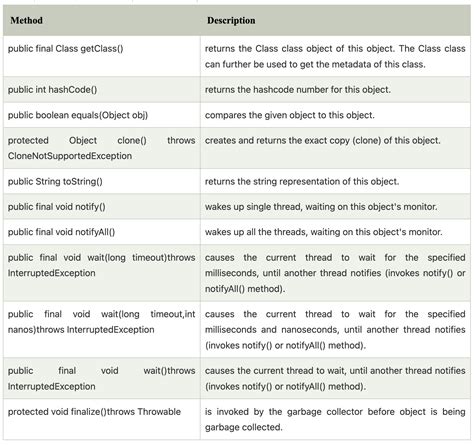Select the getClass() method cell
Viewport: 474px width, 445px height.
click(102, 56)
